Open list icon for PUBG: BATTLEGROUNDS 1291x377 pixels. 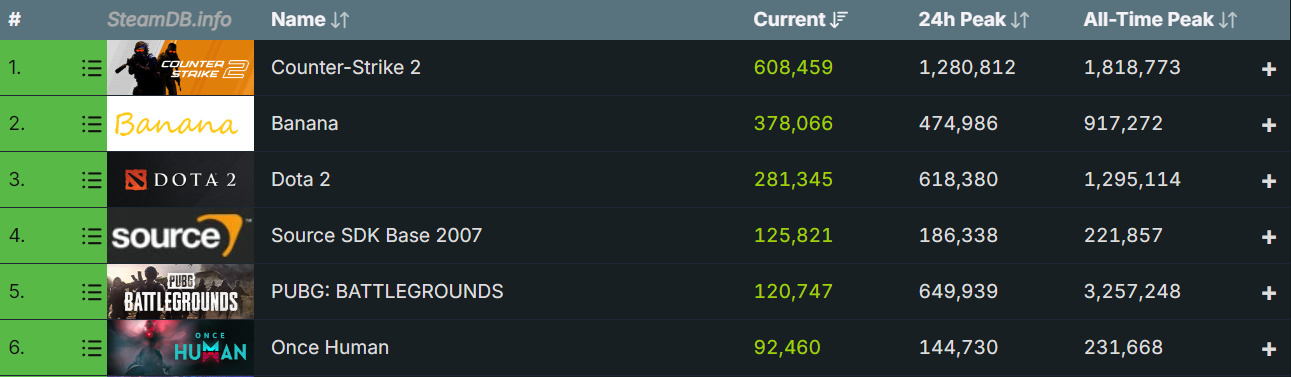tap(91, 292)
